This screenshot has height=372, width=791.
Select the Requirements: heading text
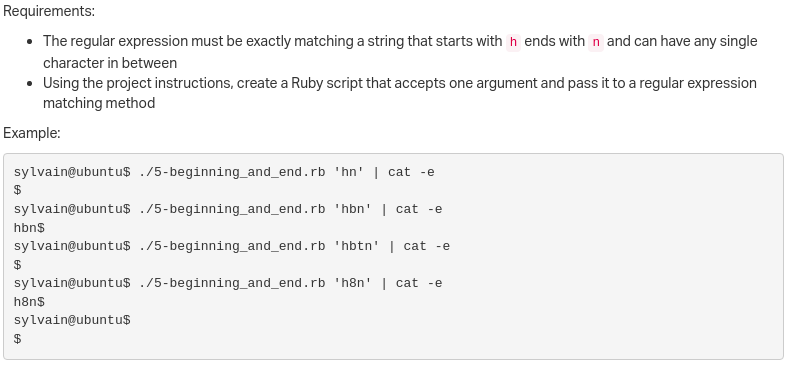(49, 11)
